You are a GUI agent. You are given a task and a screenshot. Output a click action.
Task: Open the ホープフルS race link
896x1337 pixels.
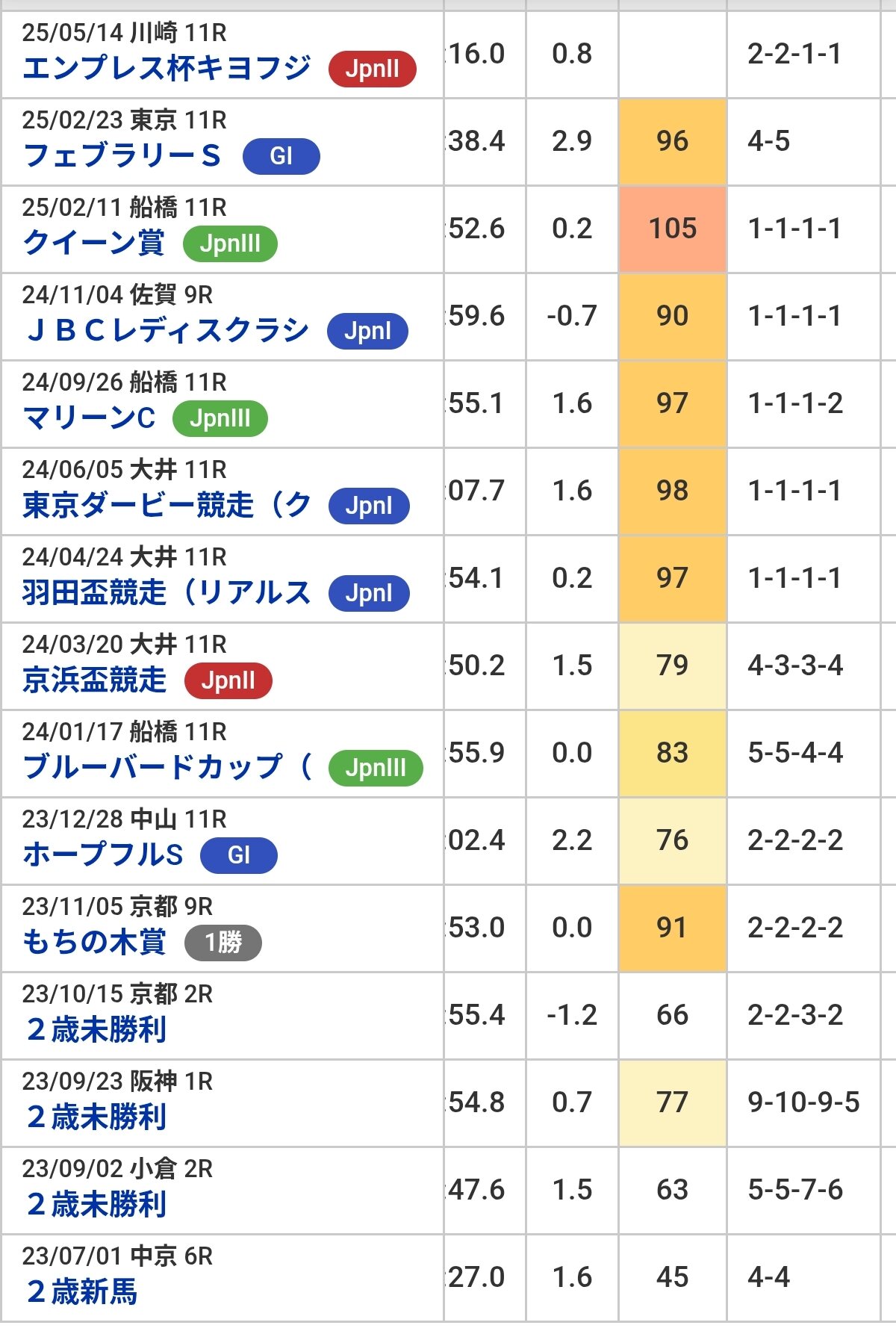pos(103,855)
